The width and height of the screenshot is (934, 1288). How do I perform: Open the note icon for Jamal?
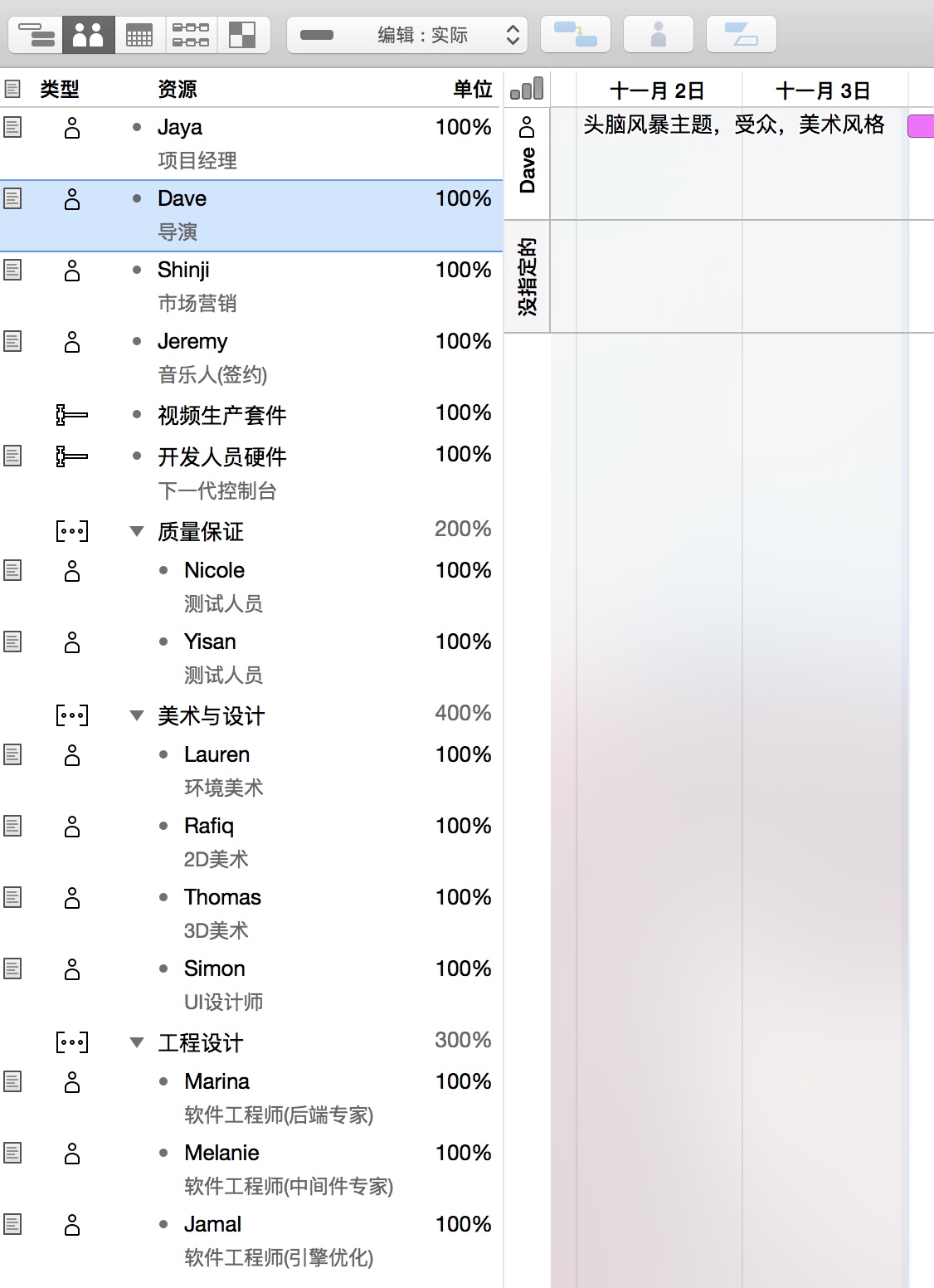click(x=12, y=1224)
